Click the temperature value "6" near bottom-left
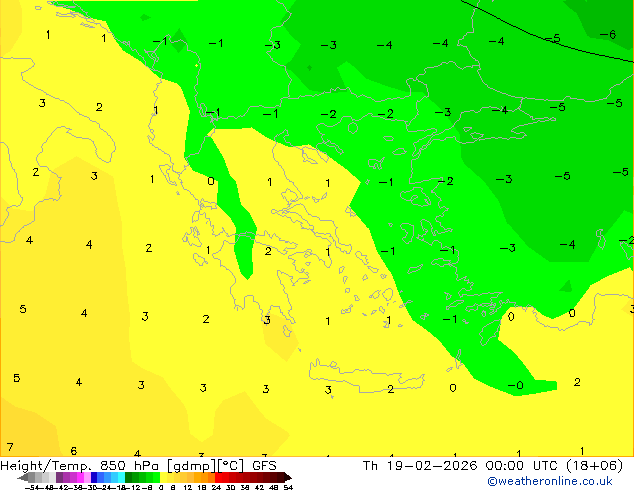The height and width of the screenshot is (490, 634). point(74,450)
